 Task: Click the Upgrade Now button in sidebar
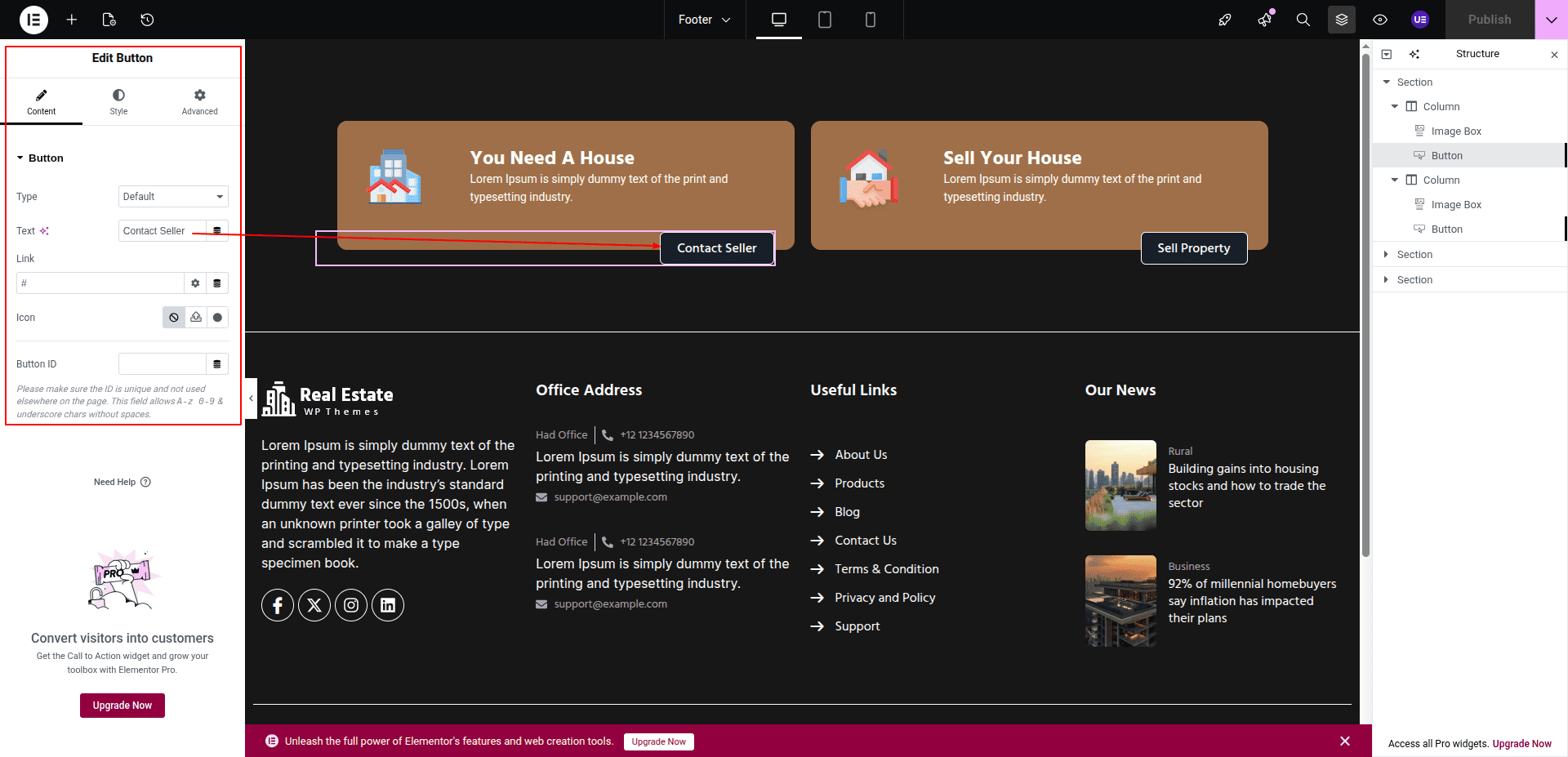(122, 706)
